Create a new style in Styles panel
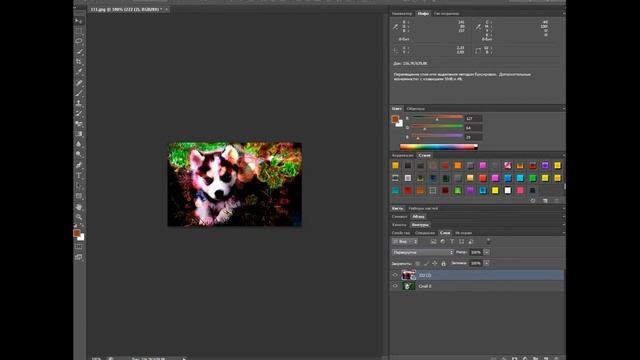 click(x=545, y=201)
